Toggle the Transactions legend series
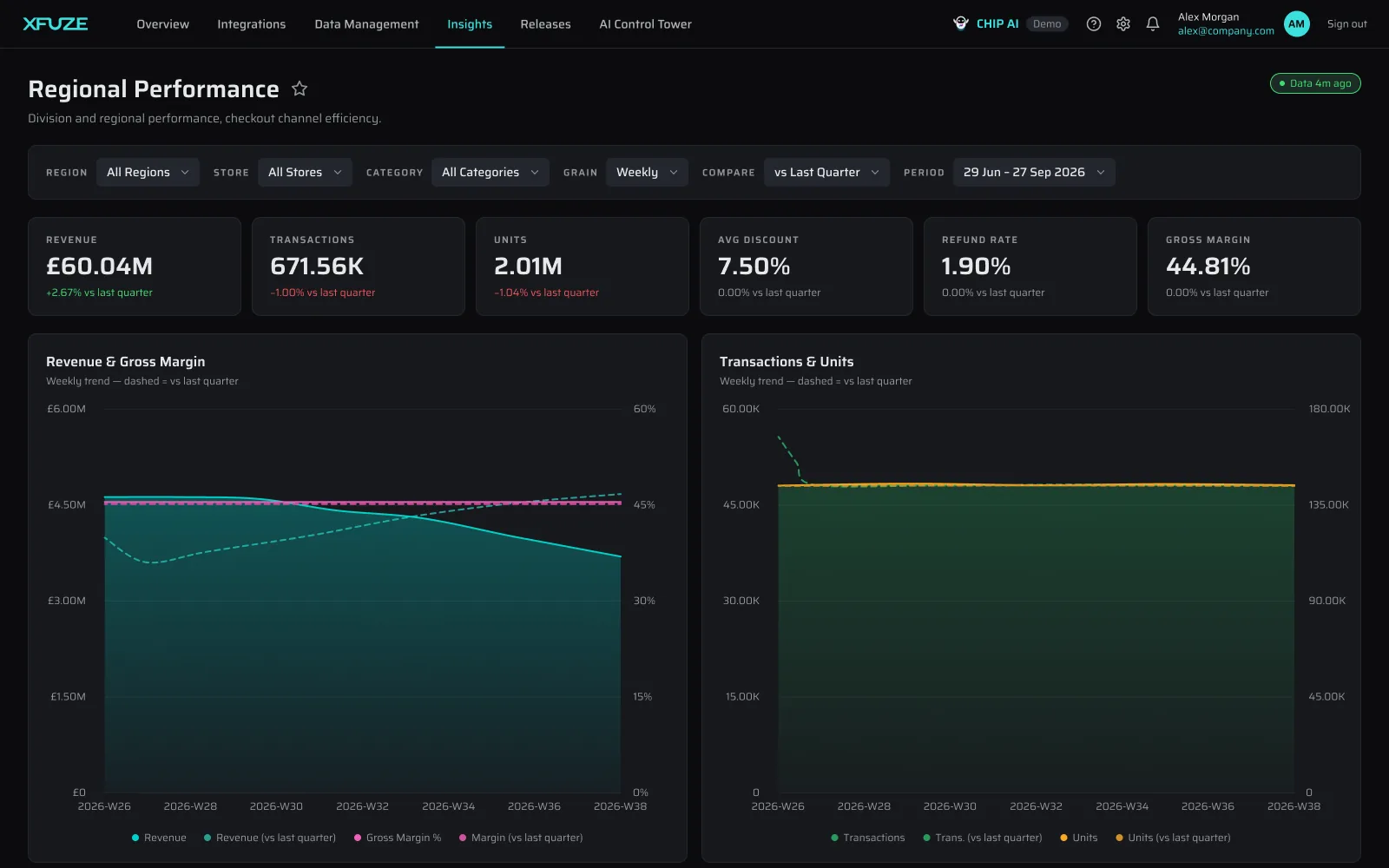The height and width of the screenshot is (868, 1389). pyautogui.click(x=867, y=838)
